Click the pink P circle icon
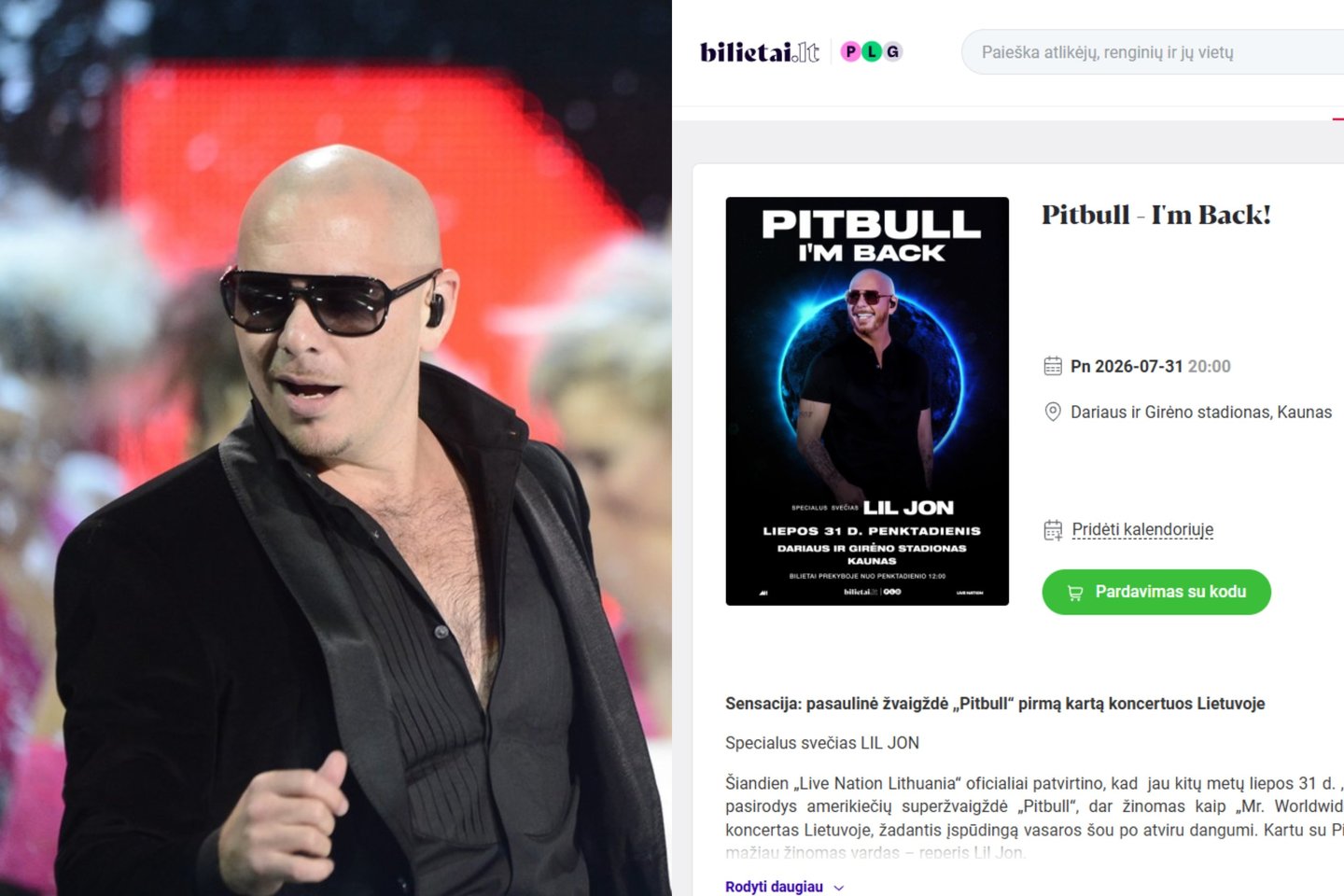Image resolution: width=1344 pixels, height=896 pixels. 850,52
